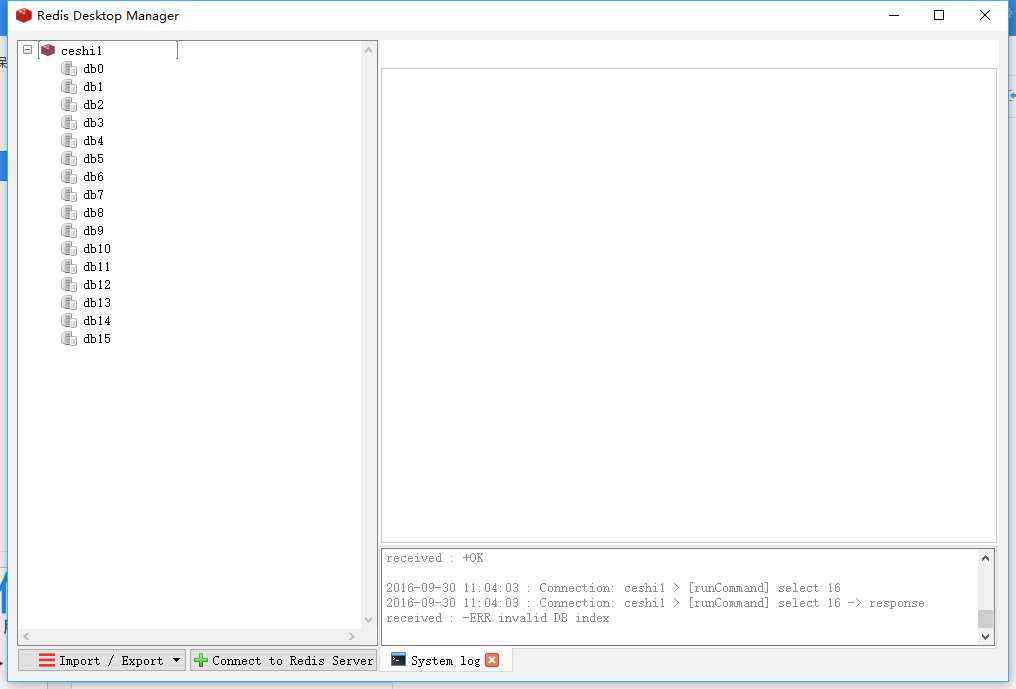Click tree panel scroll up arrow
This screenshot has width=1016, height=689.
pos(368,50)
